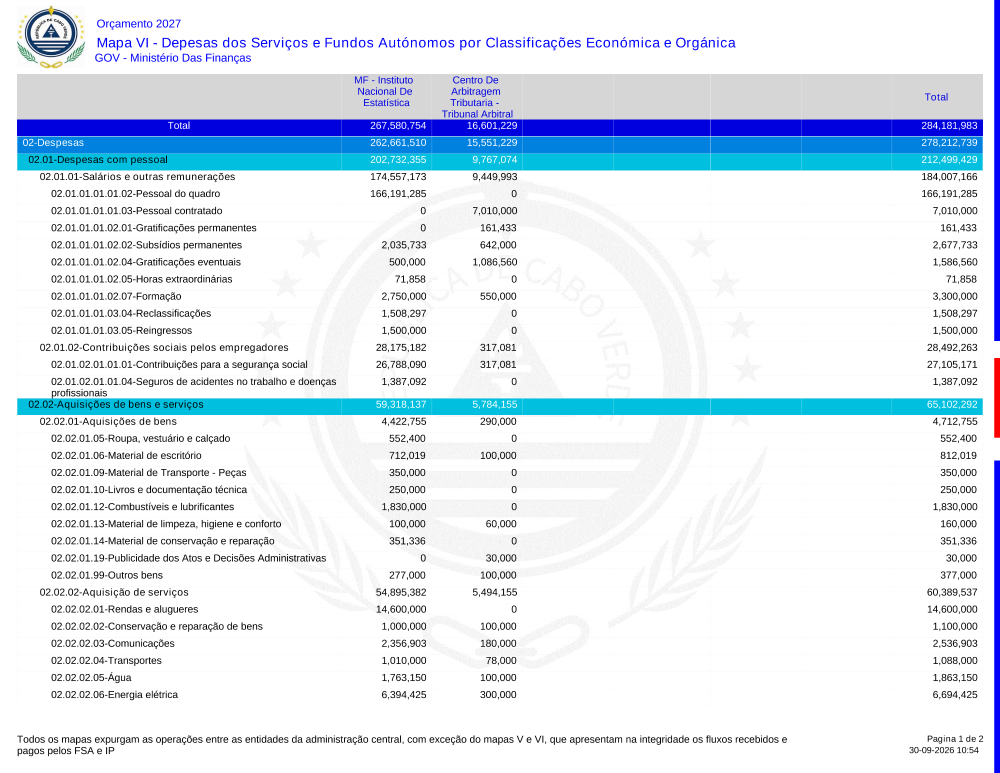This screenshot has height=773, width=1000.
Task: Select the 02-Despesas total 278,212,739
Action: [x=949, y=143]
